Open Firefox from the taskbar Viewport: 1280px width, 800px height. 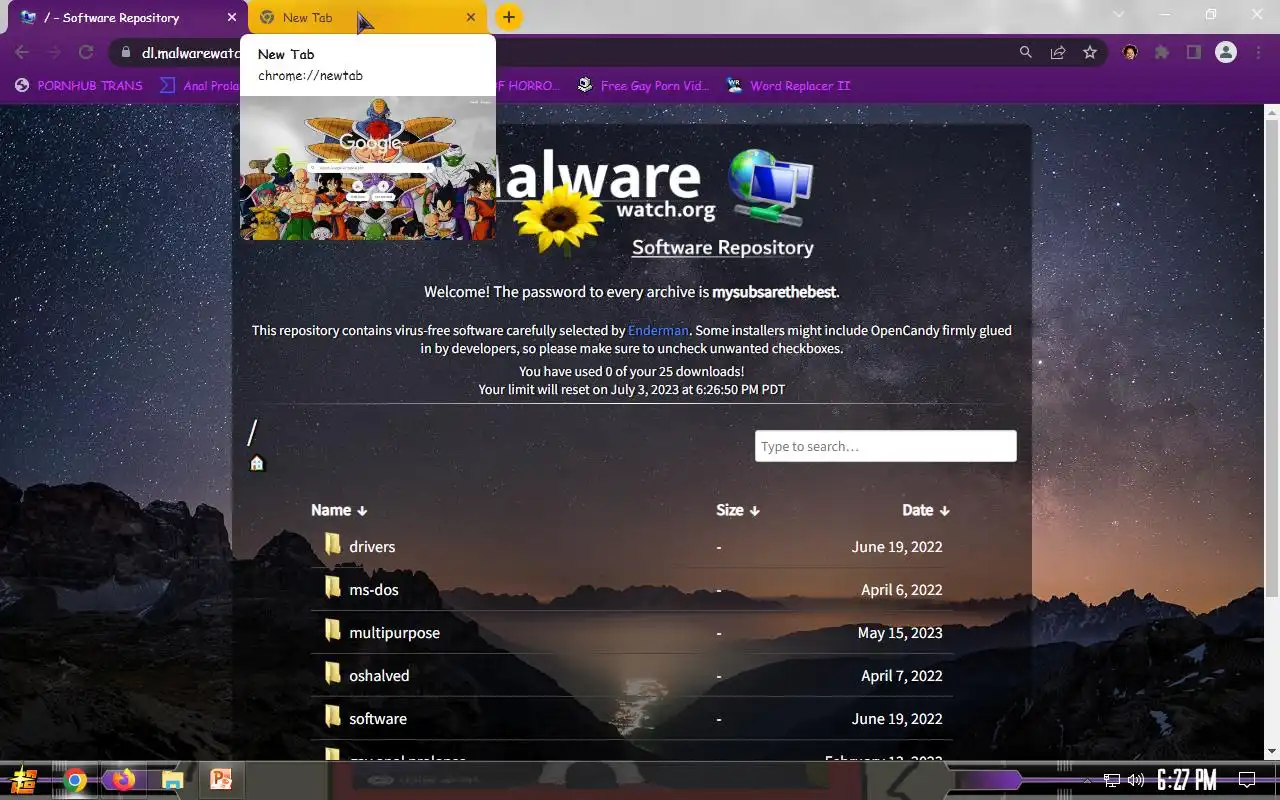124,780
